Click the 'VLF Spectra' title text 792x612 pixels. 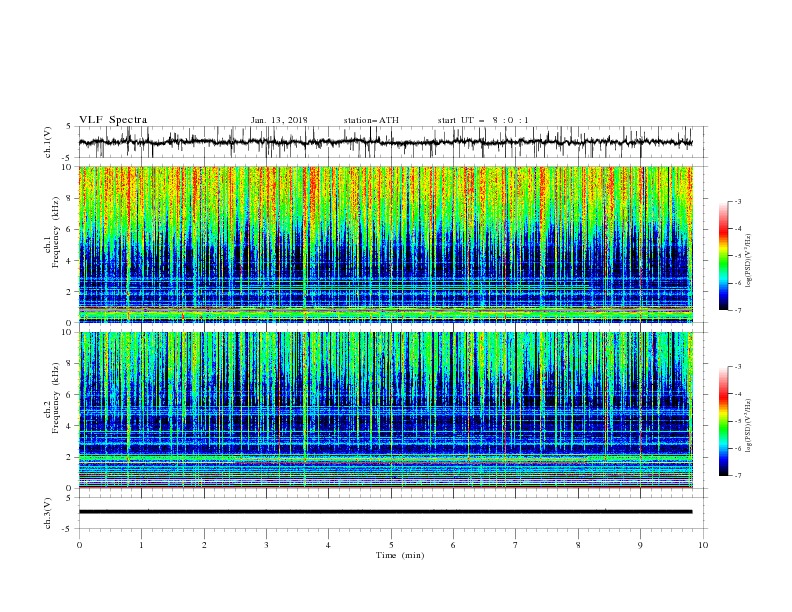point(113,120)
